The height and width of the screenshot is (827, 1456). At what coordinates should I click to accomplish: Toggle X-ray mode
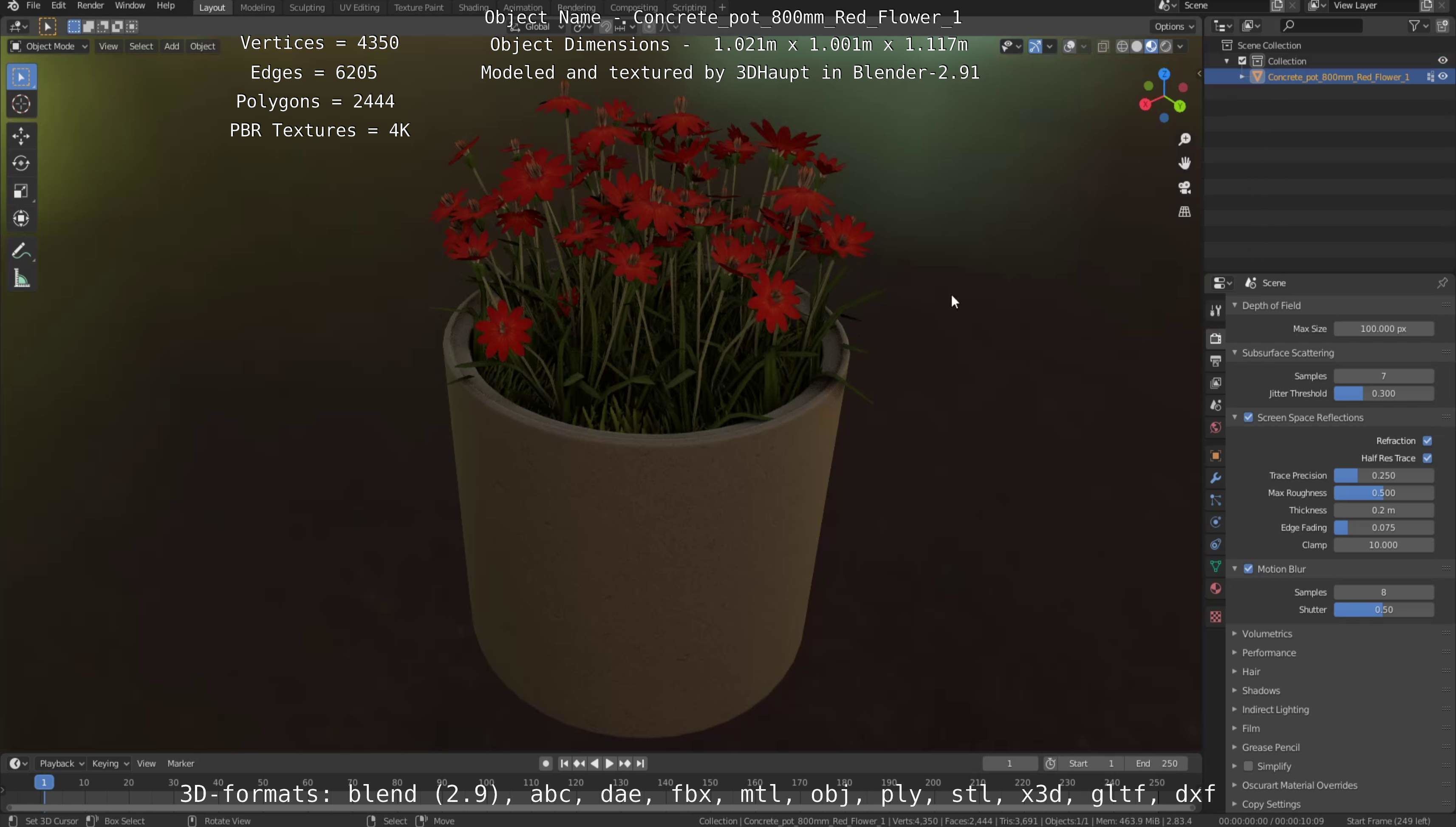pyautogui.click(x=1103, y=47)
